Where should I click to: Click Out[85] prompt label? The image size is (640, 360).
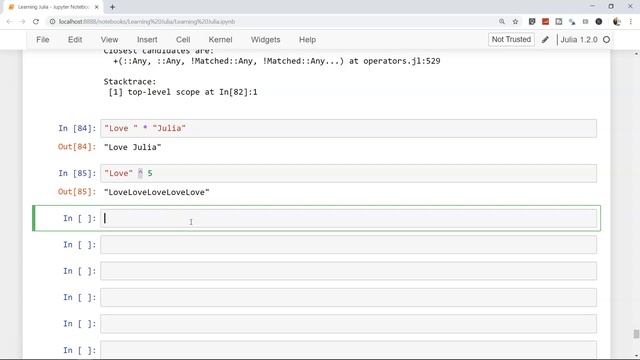tap(77, 191)
